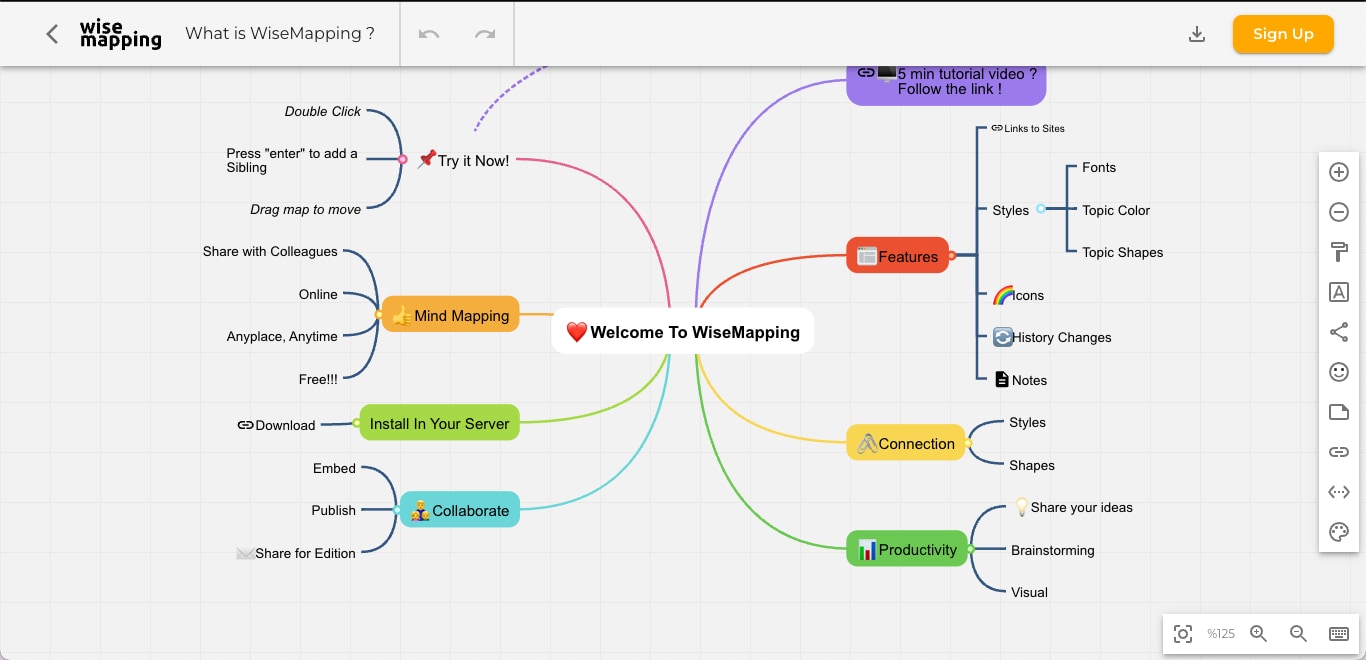This screenshot has height=660, width=1366.
Task: Select the Productivity topic node
Action: [x=907, y=549]
